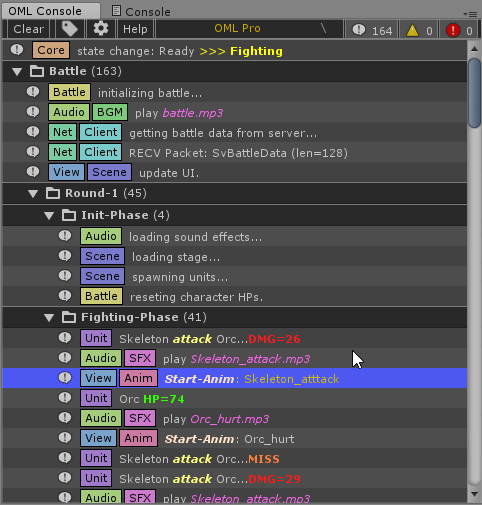Image resolution: width=482 pixels, height=505 pixels.
Task: Click Net tag on 'getting battle data' row
Action: click(62, 132)
